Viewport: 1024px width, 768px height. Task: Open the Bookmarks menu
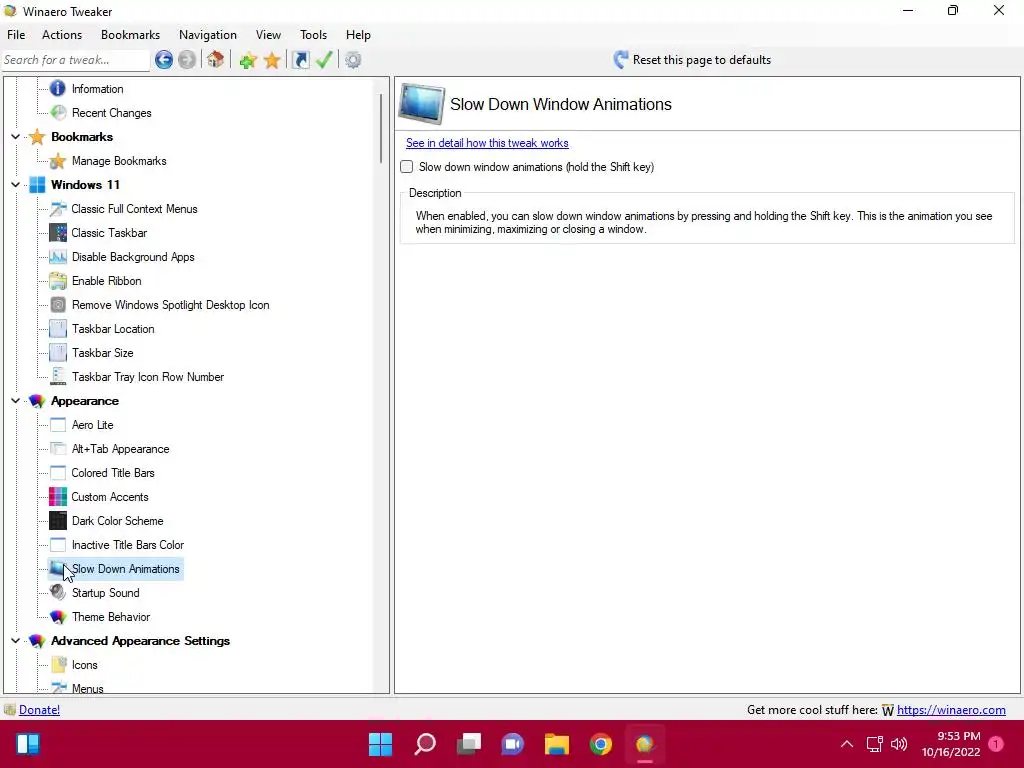click(131, 35)
